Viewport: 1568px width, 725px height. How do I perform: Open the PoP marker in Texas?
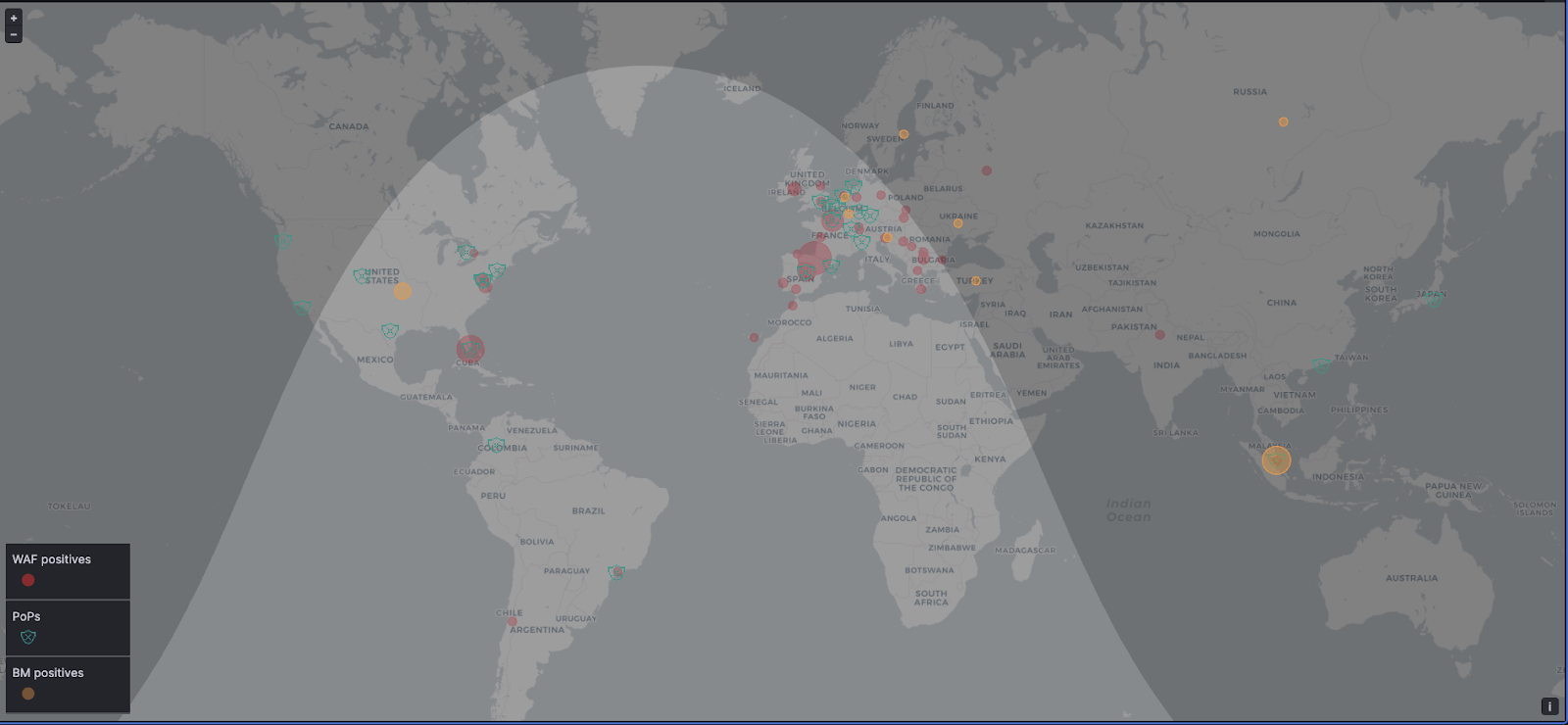(390, 331)
